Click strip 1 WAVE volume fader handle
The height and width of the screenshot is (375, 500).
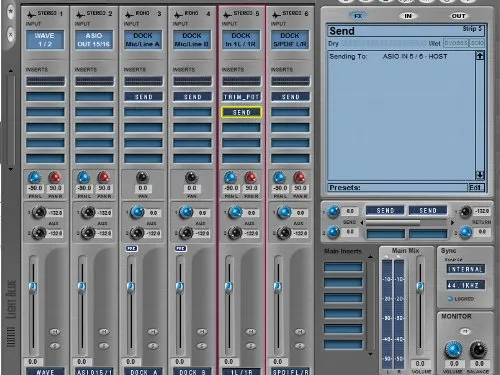click(x=33, y=287)
